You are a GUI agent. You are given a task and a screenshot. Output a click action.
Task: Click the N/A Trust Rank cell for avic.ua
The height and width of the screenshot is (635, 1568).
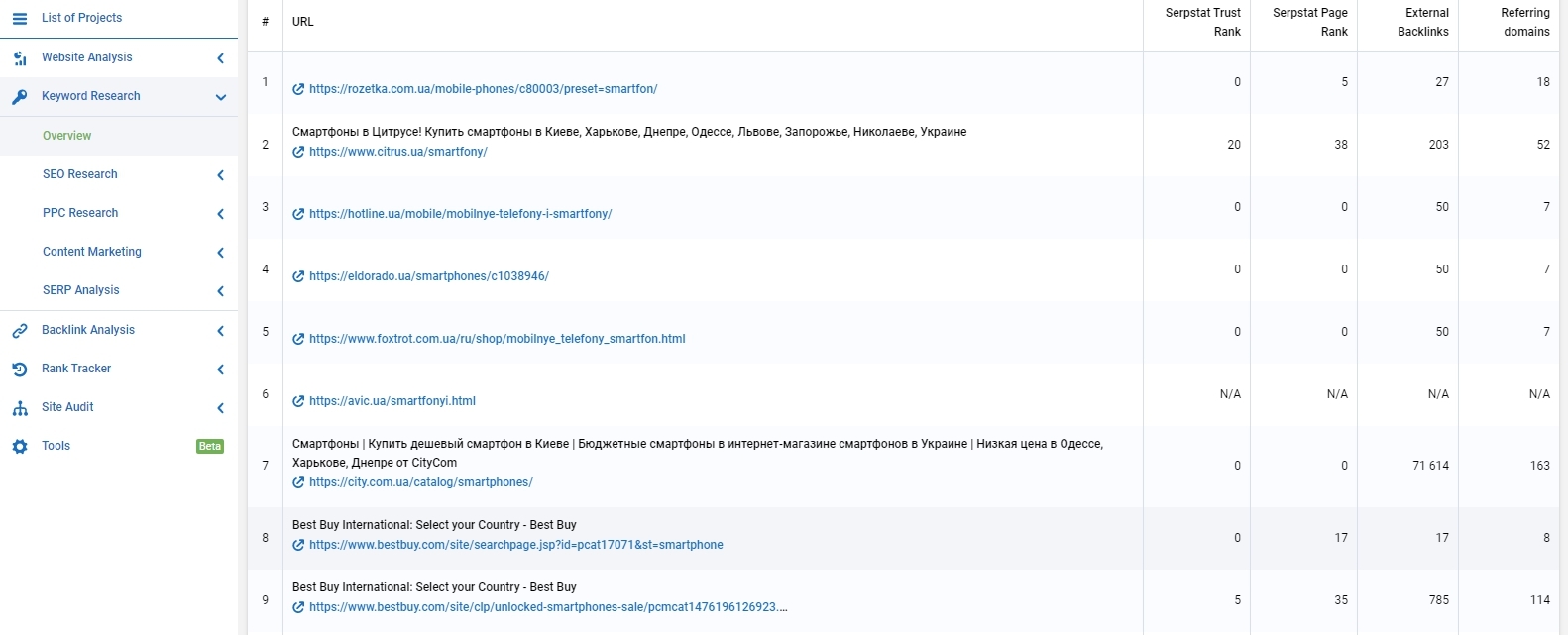click(x=1230, y=394)
